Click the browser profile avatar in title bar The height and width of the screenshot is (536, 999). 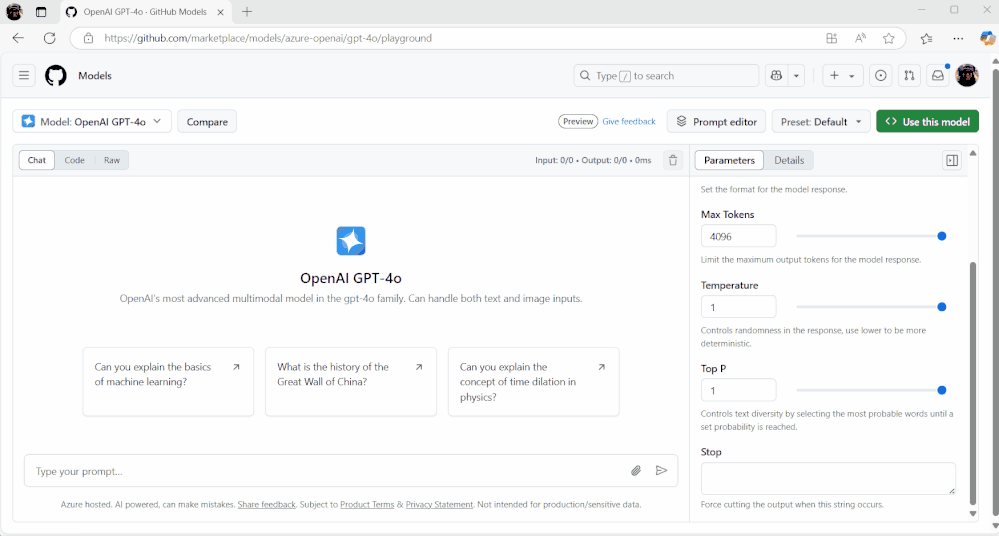coord(14,11)
